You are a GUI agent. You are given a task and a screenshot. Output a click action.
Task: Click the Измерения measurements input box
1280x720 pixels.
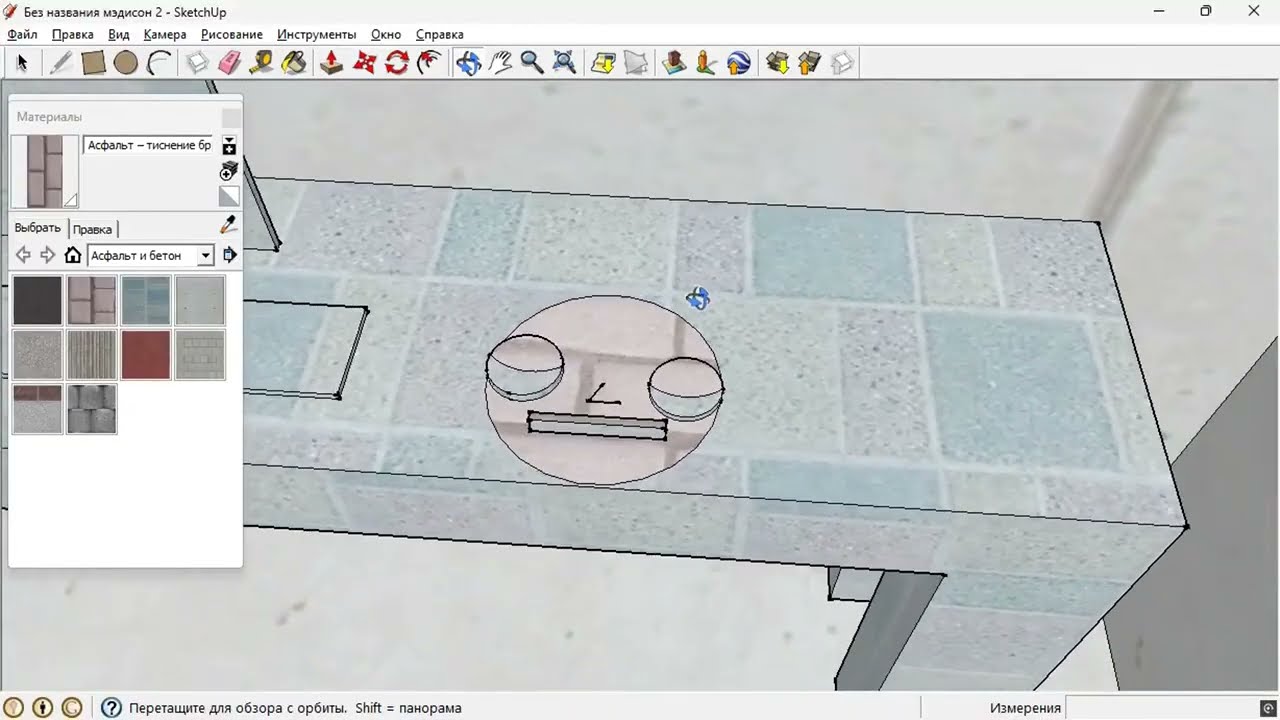[x=1161, y=708]
